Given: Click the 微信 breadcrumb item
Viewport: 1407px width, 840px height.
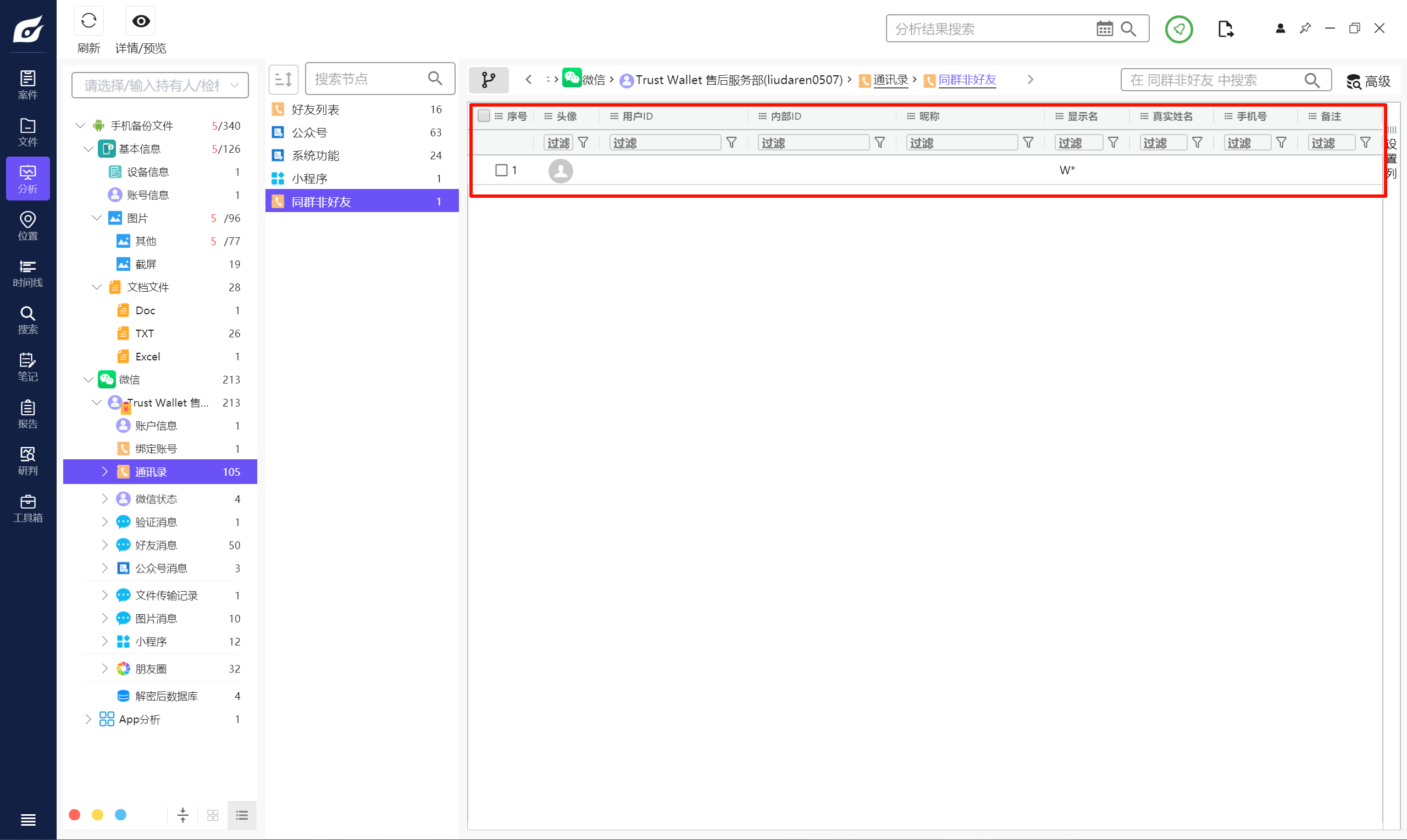Looking at the screenshot, I should [584, 79].
